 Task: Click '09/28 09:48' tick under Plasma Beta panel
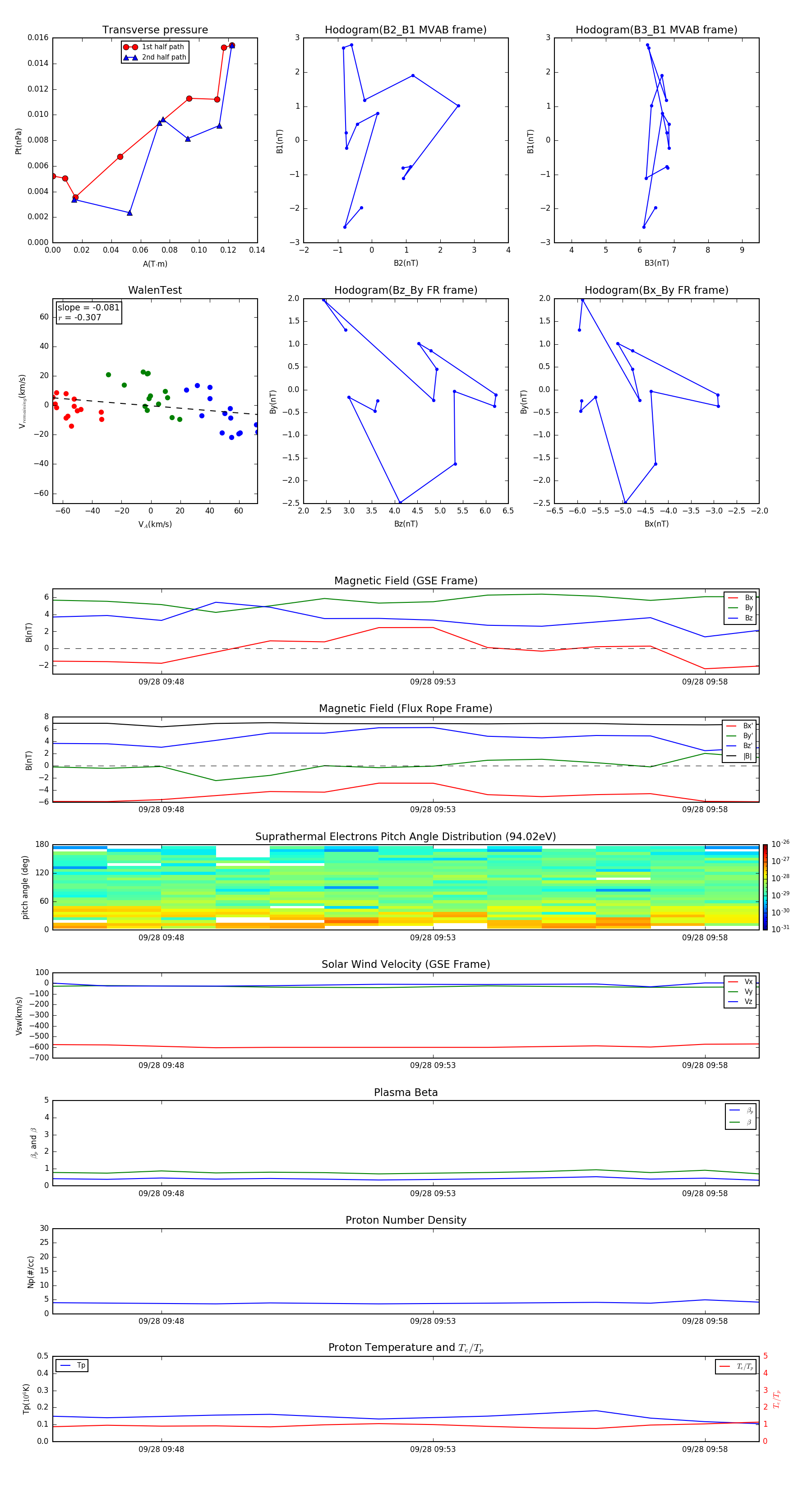coord(161,1193)
